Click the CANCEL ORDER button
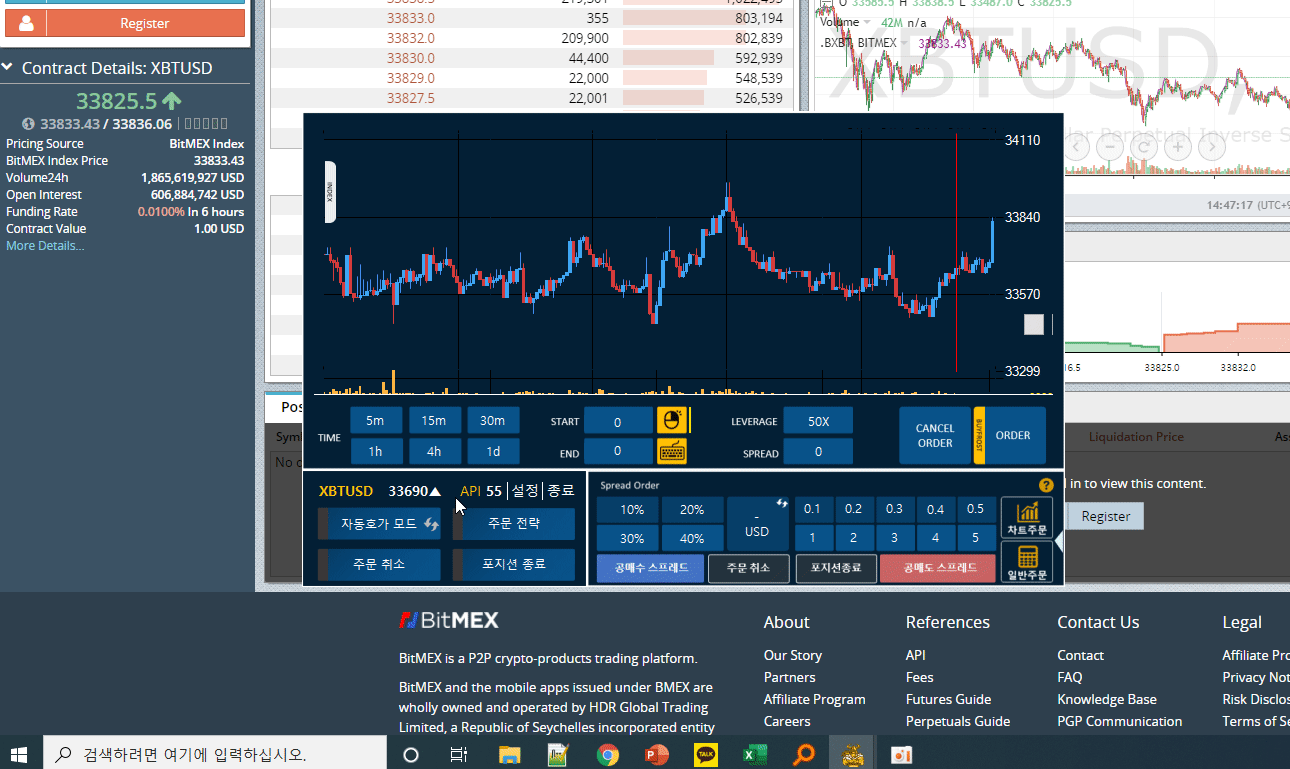The width and height of the screenshot is (1290, 769). pyautogui.click(x=935, y=435)
